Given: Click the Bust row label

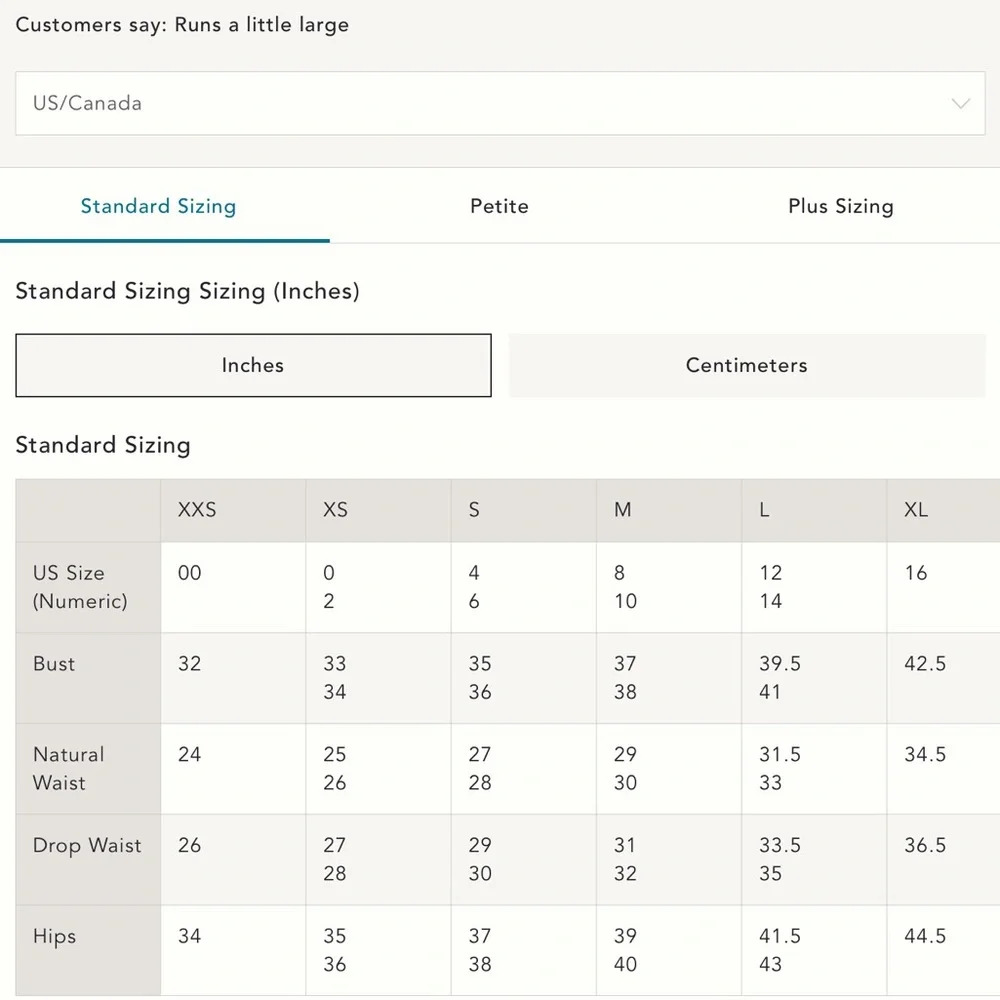Looking at the screenshot, I should pos(54,664).
